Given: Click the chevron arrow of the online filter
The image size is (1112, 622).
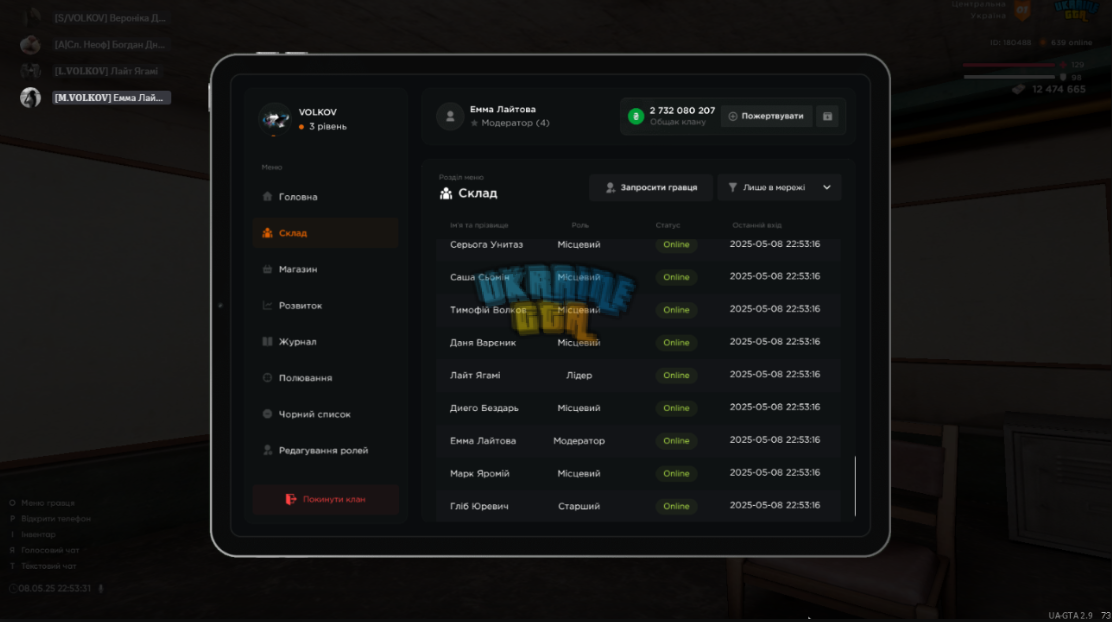Looking at the screenshot, I should tap(827, 188).
